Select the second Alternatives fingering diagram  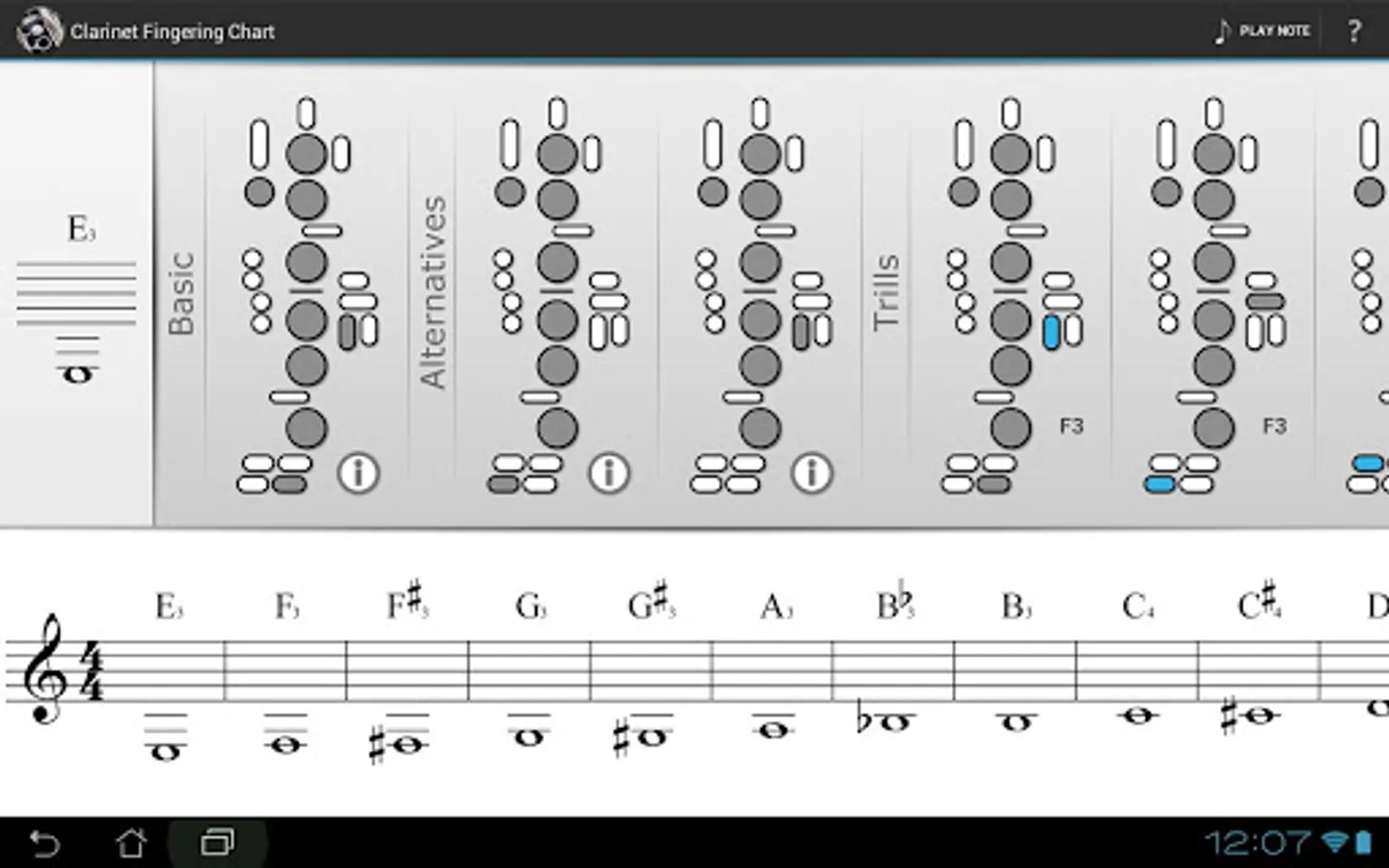coord(760,295)
